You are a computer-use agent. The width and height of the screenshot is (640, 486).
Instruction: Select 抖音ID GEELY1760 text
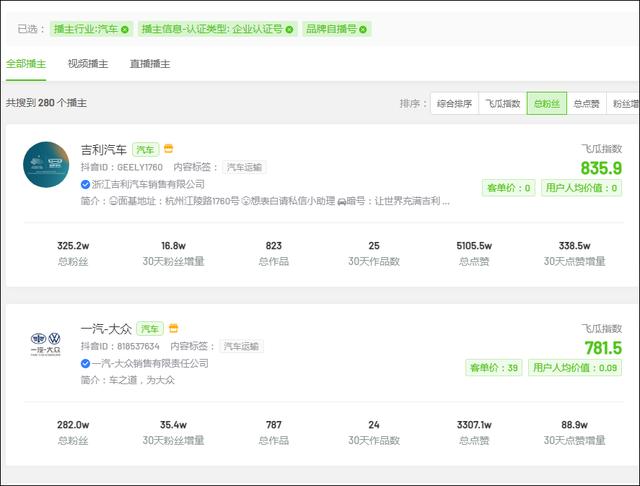tap(122, 167)
